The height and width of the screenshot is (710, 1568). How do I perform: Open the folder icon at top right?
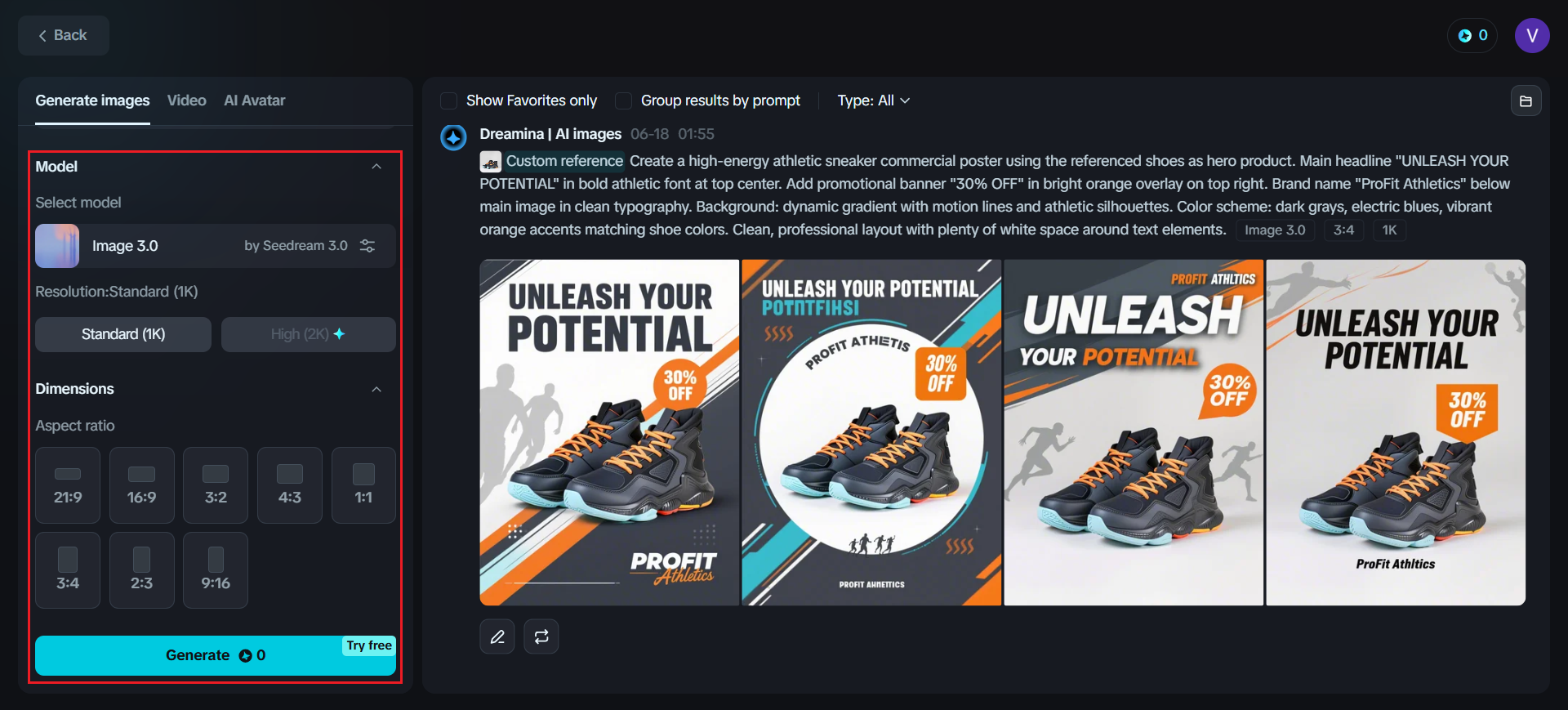click(x=1526, y=101)
